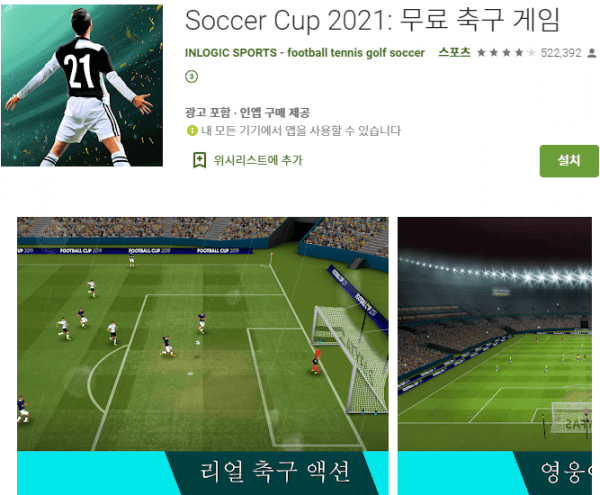Viewport: 600px width, 495px height.
Task: Click the Soccer Cup 2021 app icon
Action: click(82, 85)
